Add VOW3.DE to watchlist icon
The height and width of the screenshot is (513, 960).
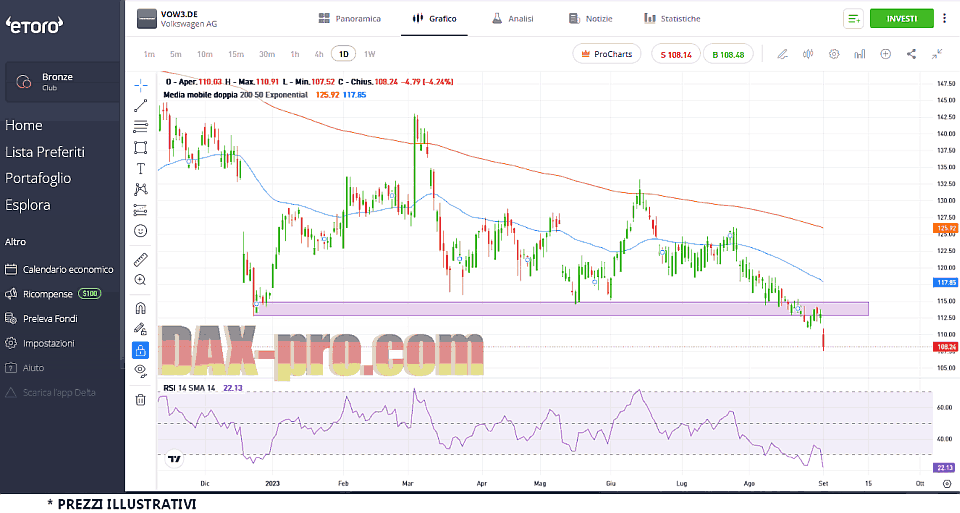[x=853, y=18]
